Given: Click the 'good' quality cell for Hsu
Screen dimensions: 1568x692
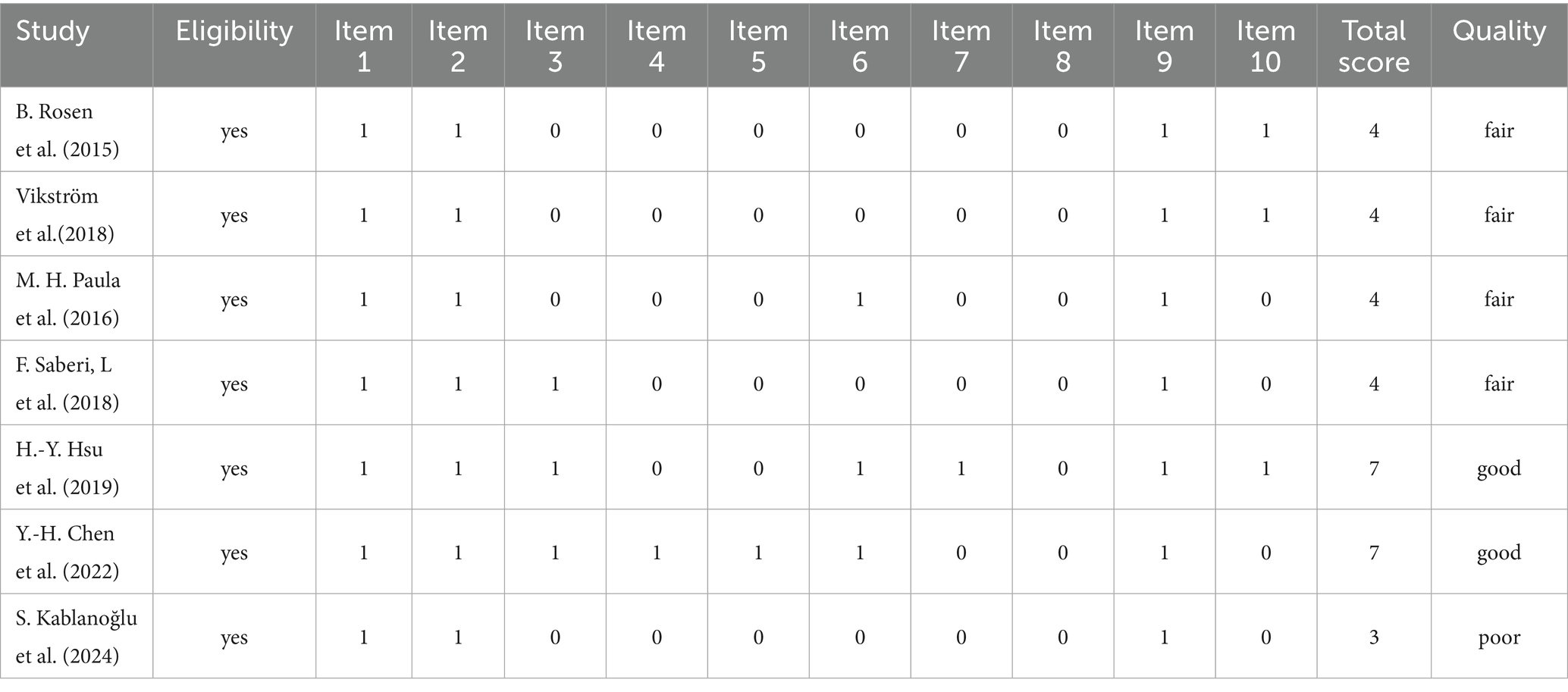Looking at the screenshot, I should point(1498,468).
